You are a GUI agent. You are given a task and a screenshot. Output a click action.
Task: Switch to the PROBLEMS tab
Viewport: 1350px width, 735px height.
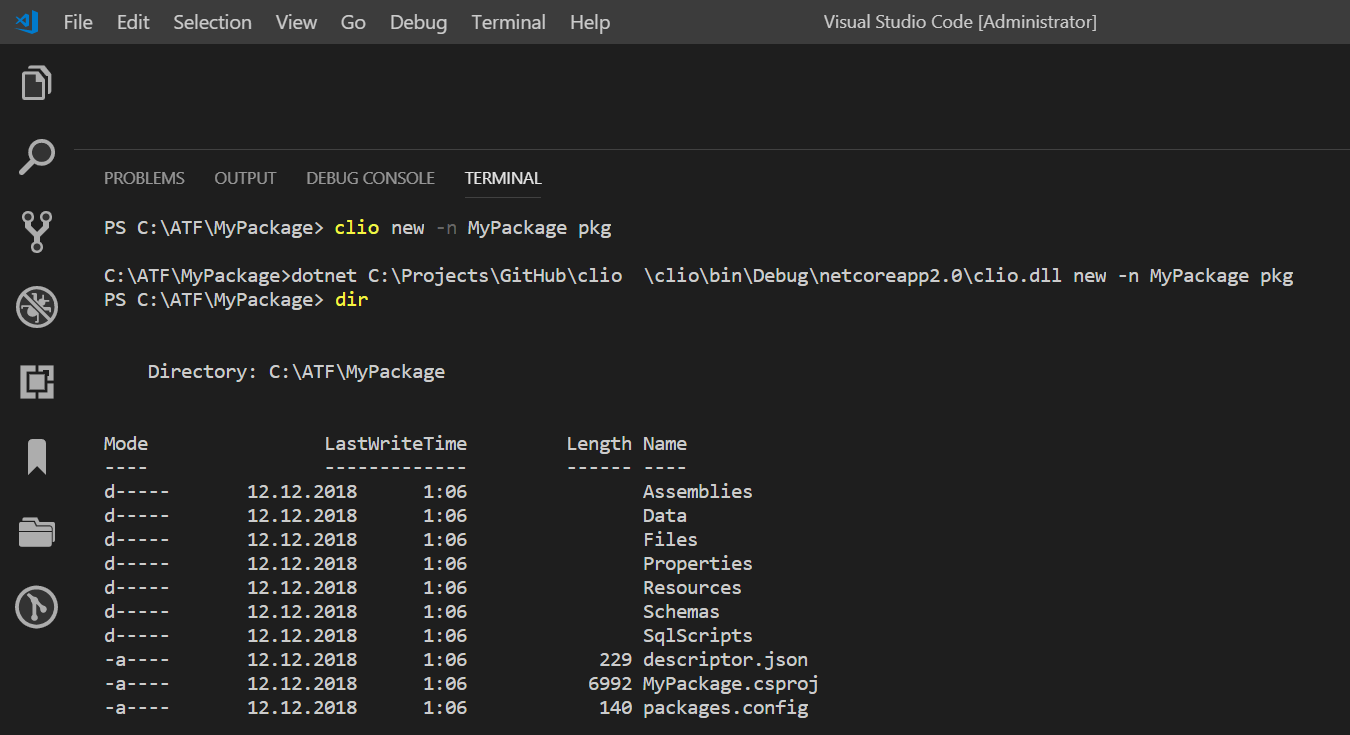(x=144, y=178)
